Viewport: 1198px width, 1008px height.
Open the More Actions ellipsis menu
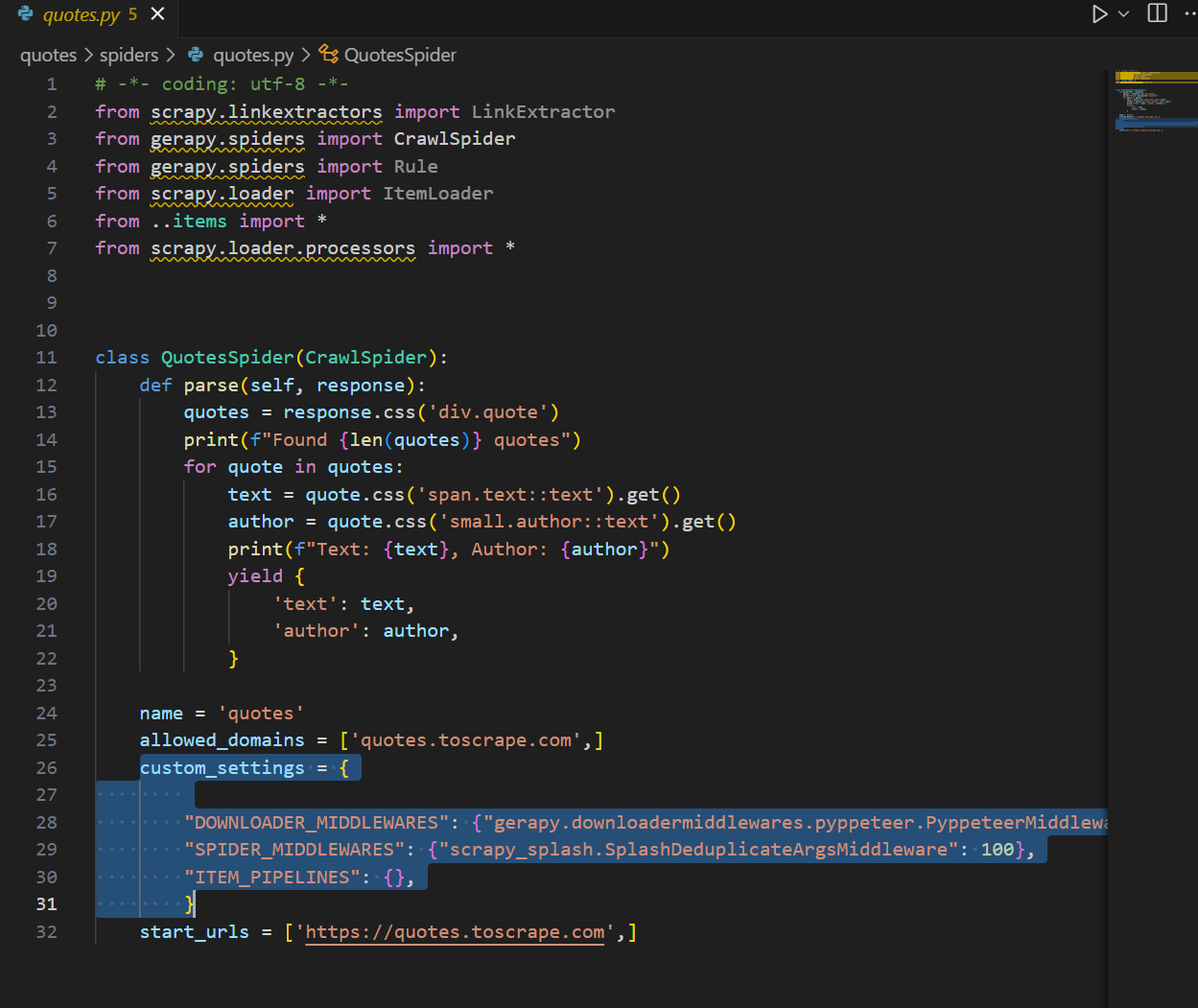point(1190,13)
